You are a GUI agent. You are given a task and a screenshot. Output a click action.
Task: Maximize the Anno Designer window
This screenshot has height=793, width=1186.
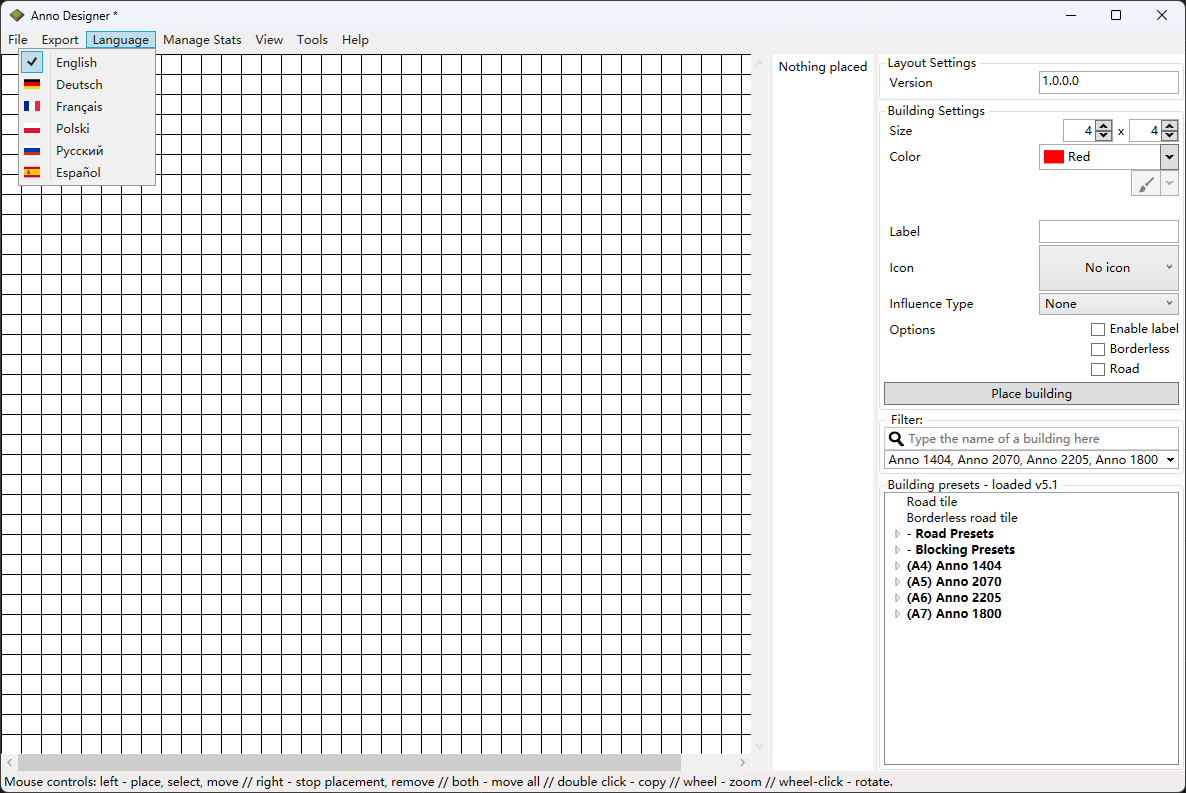[x=1116, y=15]
